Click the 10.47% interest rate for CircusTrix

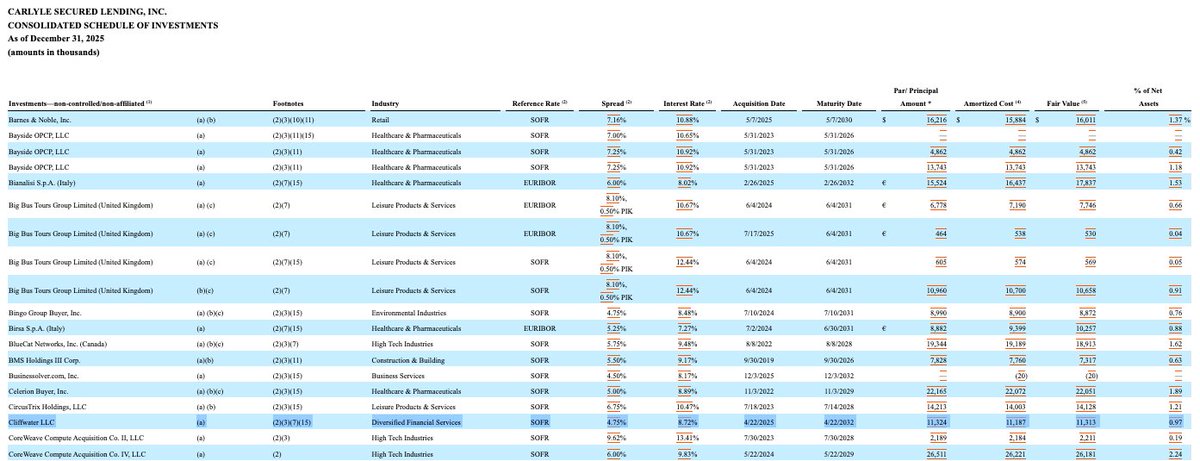(689, 408)
